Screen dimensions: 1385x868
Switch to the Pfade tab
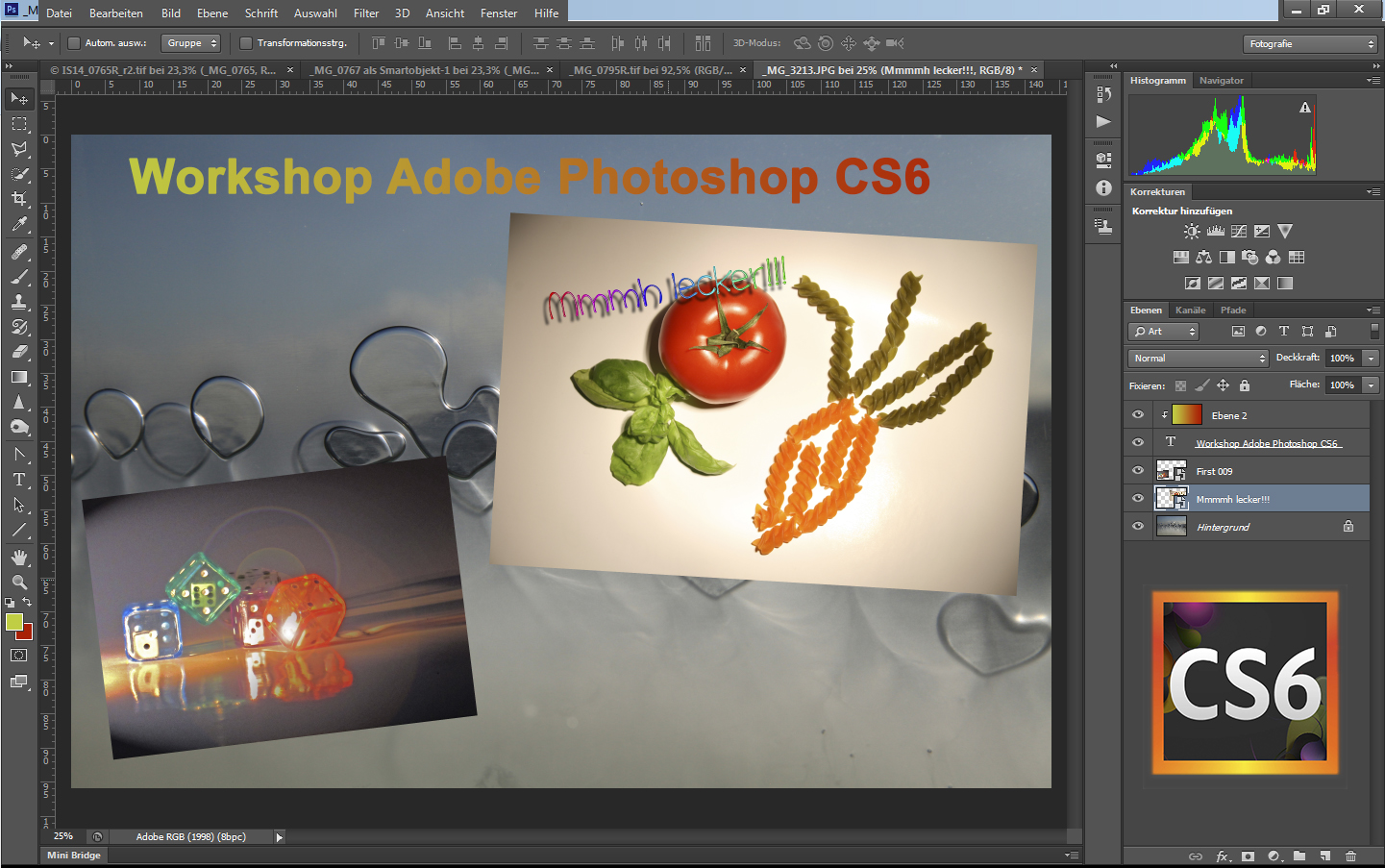pos(1233,310)
